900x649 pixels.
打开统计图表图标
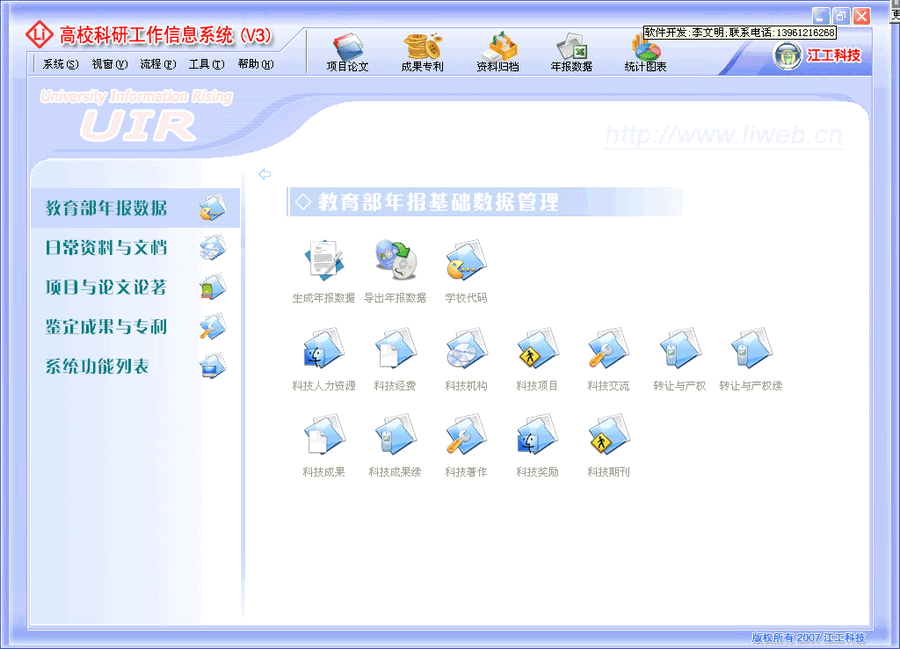(643, 50)
